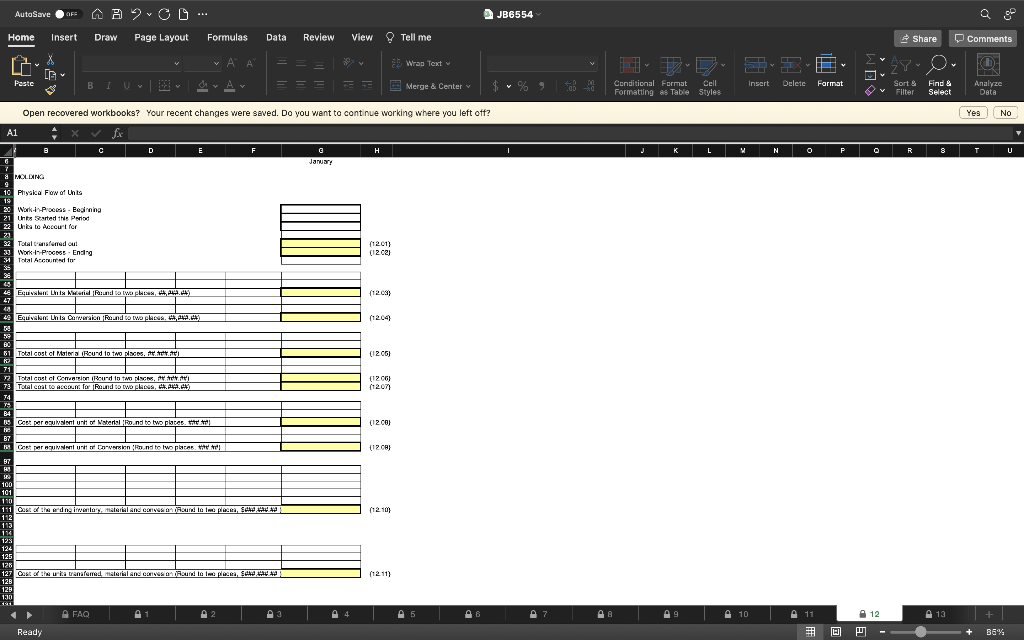Click the Clear eraser icon
Viewport: 1024px width, 640px height.
[x=870, y=91]
